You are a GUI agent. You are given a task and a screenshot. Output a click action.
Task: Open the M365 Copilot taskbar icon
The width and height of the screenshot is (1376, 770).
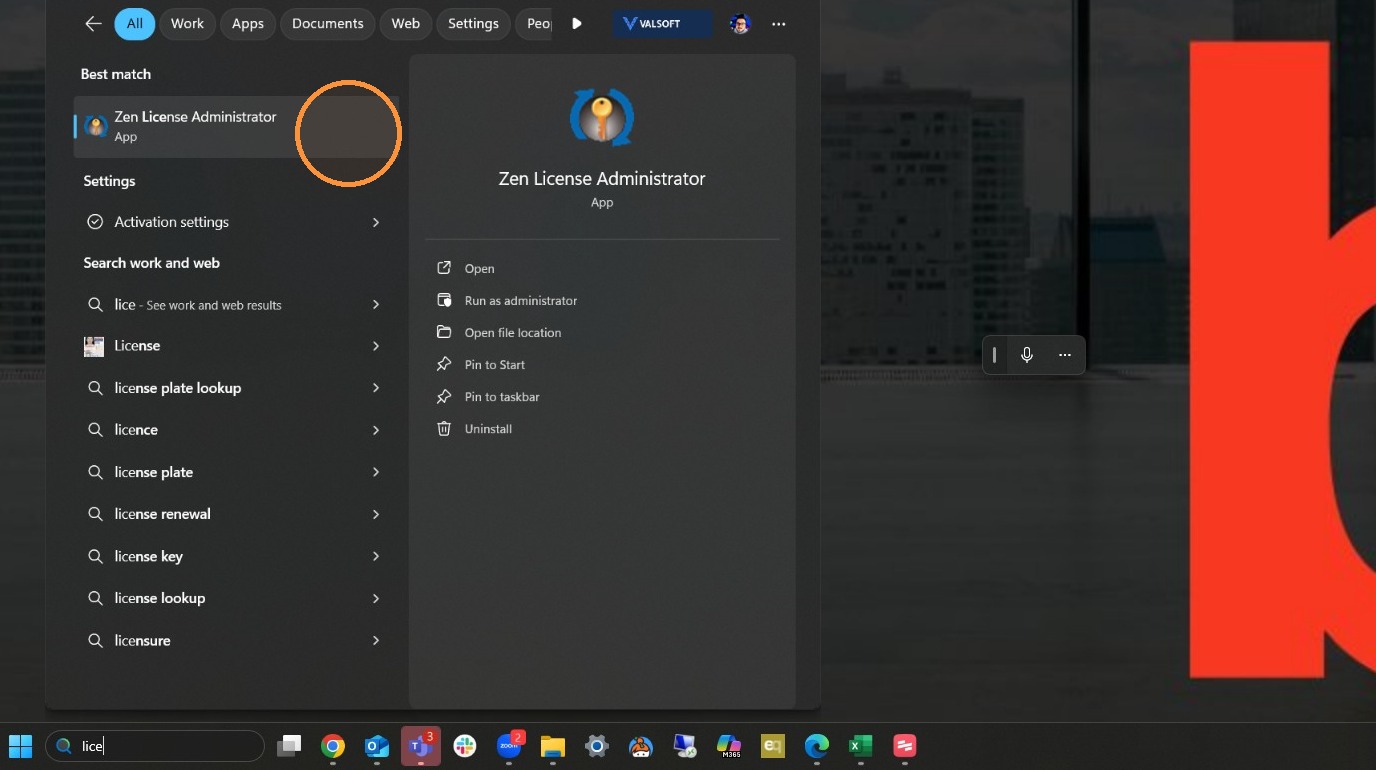729,746
